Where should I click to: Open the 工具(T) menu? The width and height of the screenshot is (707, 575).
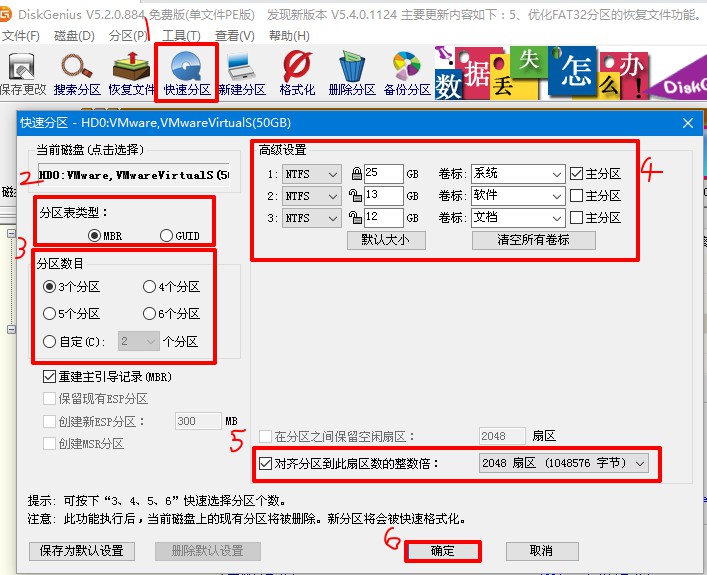coord(181,36)
